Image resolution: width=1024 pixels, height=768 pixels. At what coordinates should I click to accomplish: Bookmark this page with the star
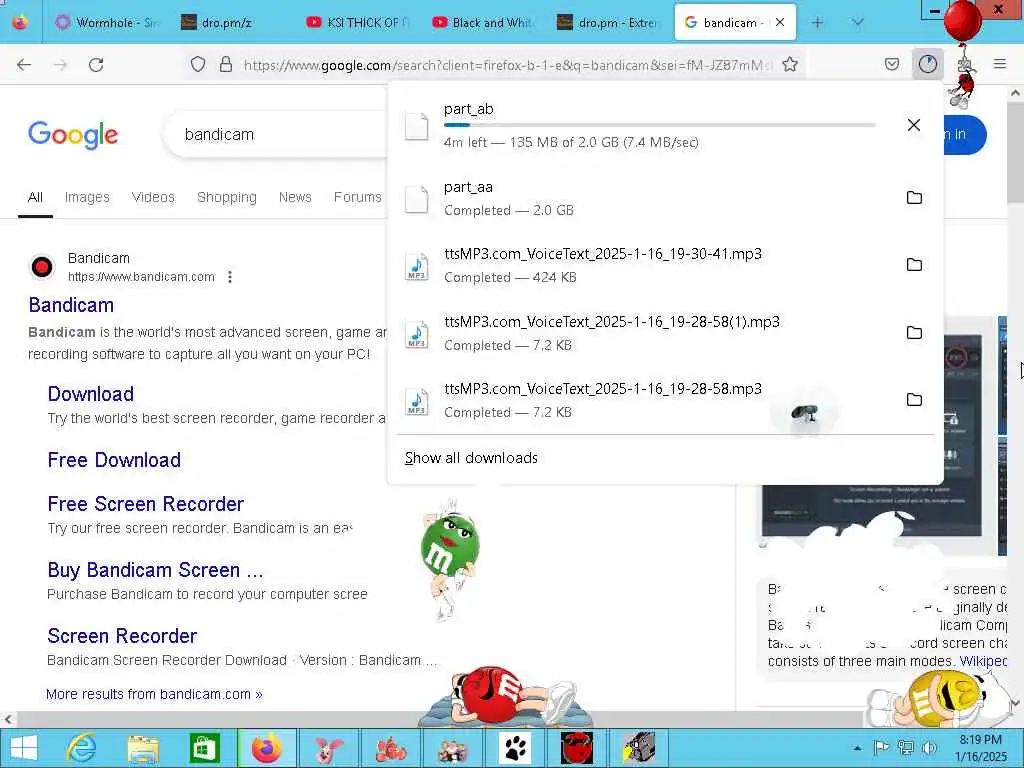point(790,64)
